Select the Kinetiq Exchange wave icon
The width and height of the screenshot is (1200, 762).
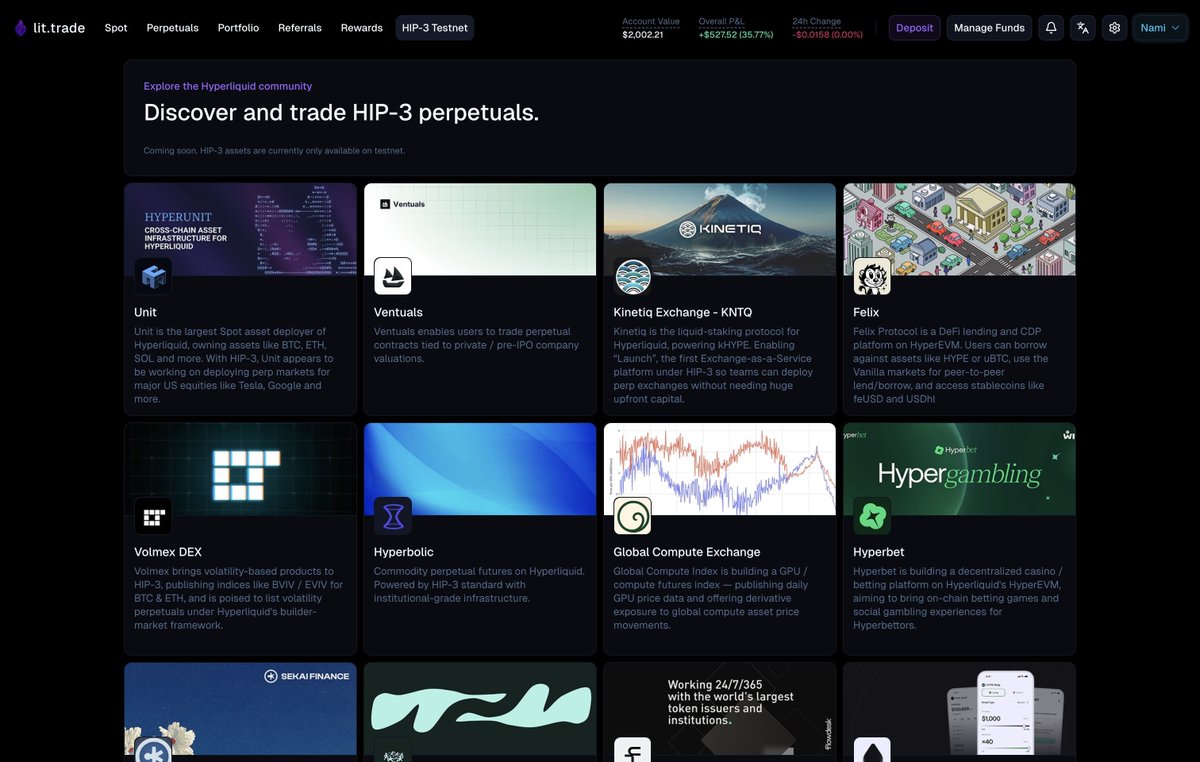(x=633, y=275)
